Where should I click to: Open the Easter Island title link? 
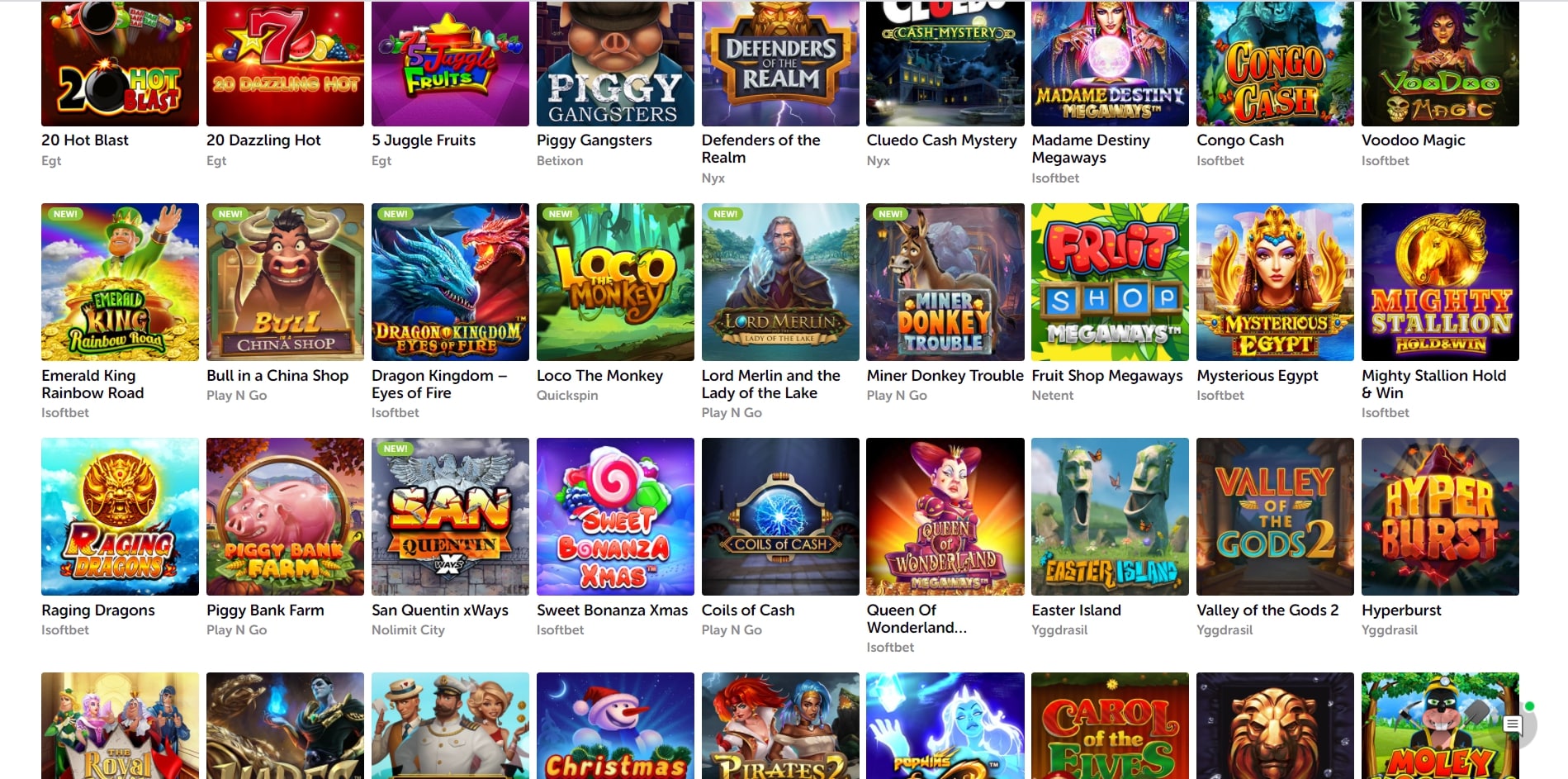[x=1076, y=610]
